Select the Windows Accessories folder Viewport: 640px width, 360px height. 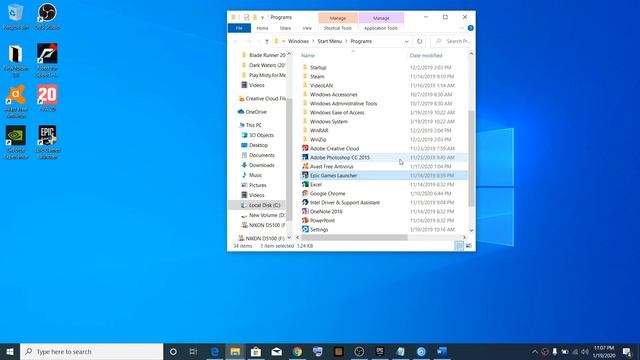click(x=384, y=94)
